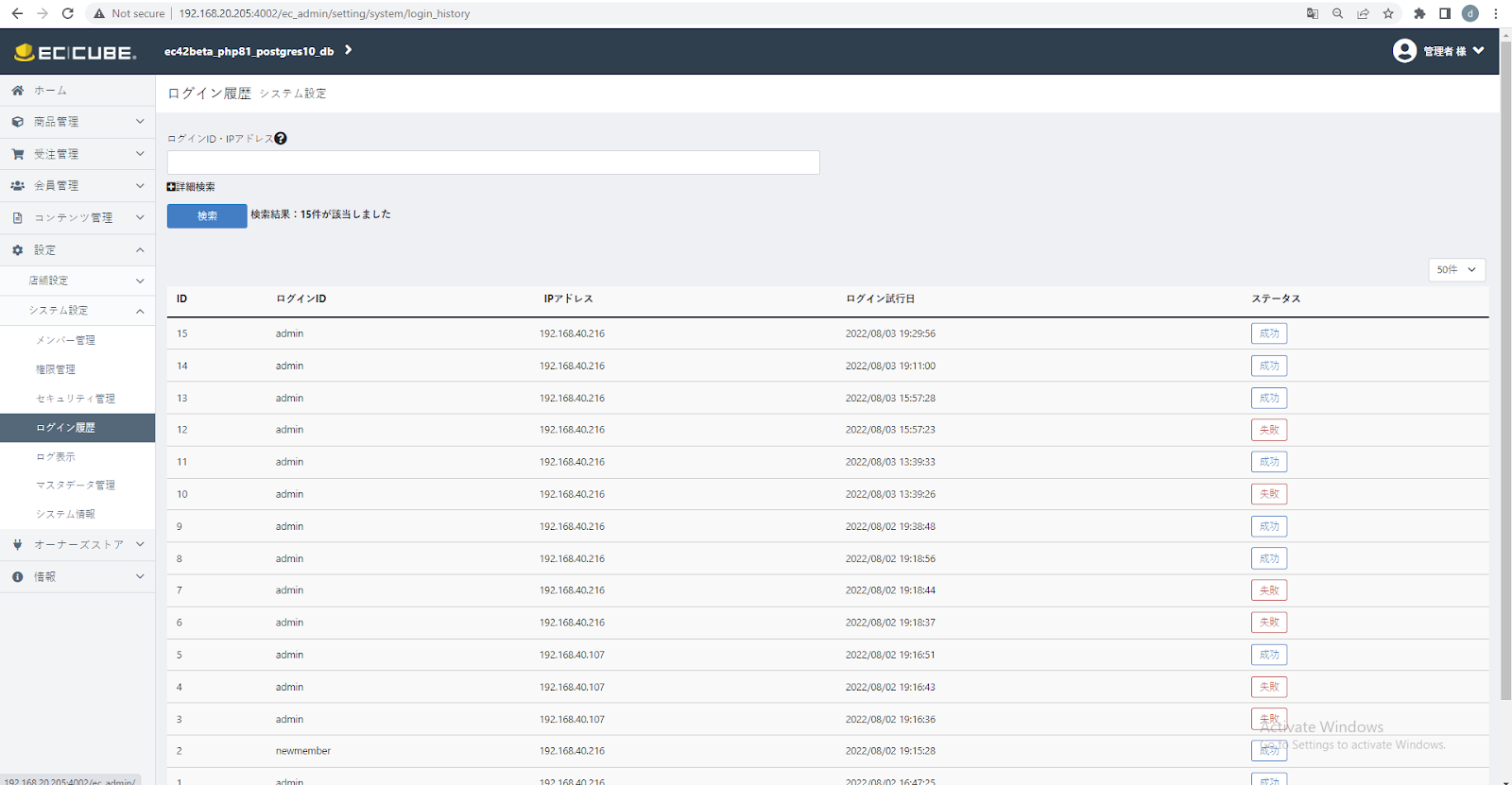Reload the page with refresh icon
The image size is (1512, 785).
67,13
